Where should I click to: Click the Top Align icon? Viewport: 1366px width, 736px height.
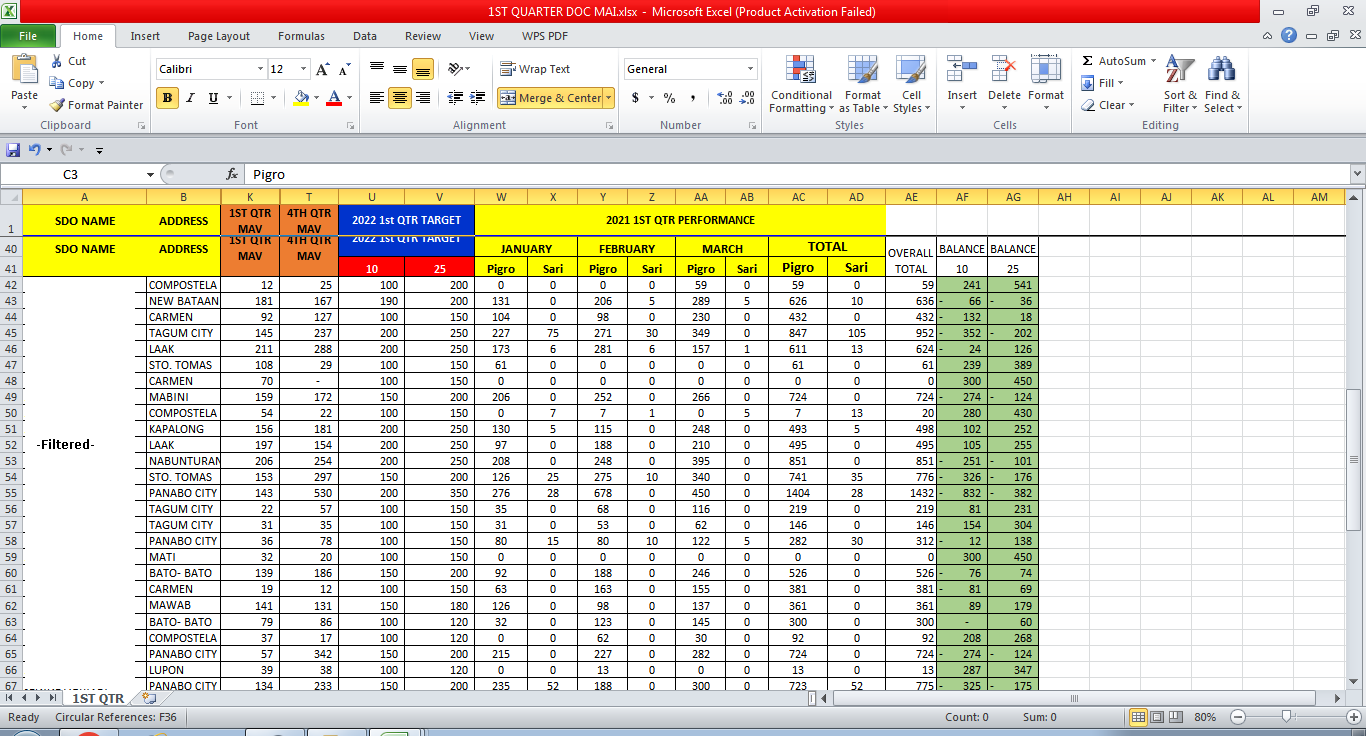pos(377,69)
